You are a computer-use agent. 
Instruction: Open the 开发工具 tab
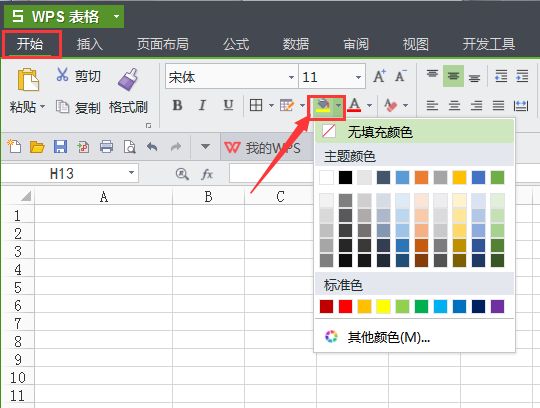(489, 44)
